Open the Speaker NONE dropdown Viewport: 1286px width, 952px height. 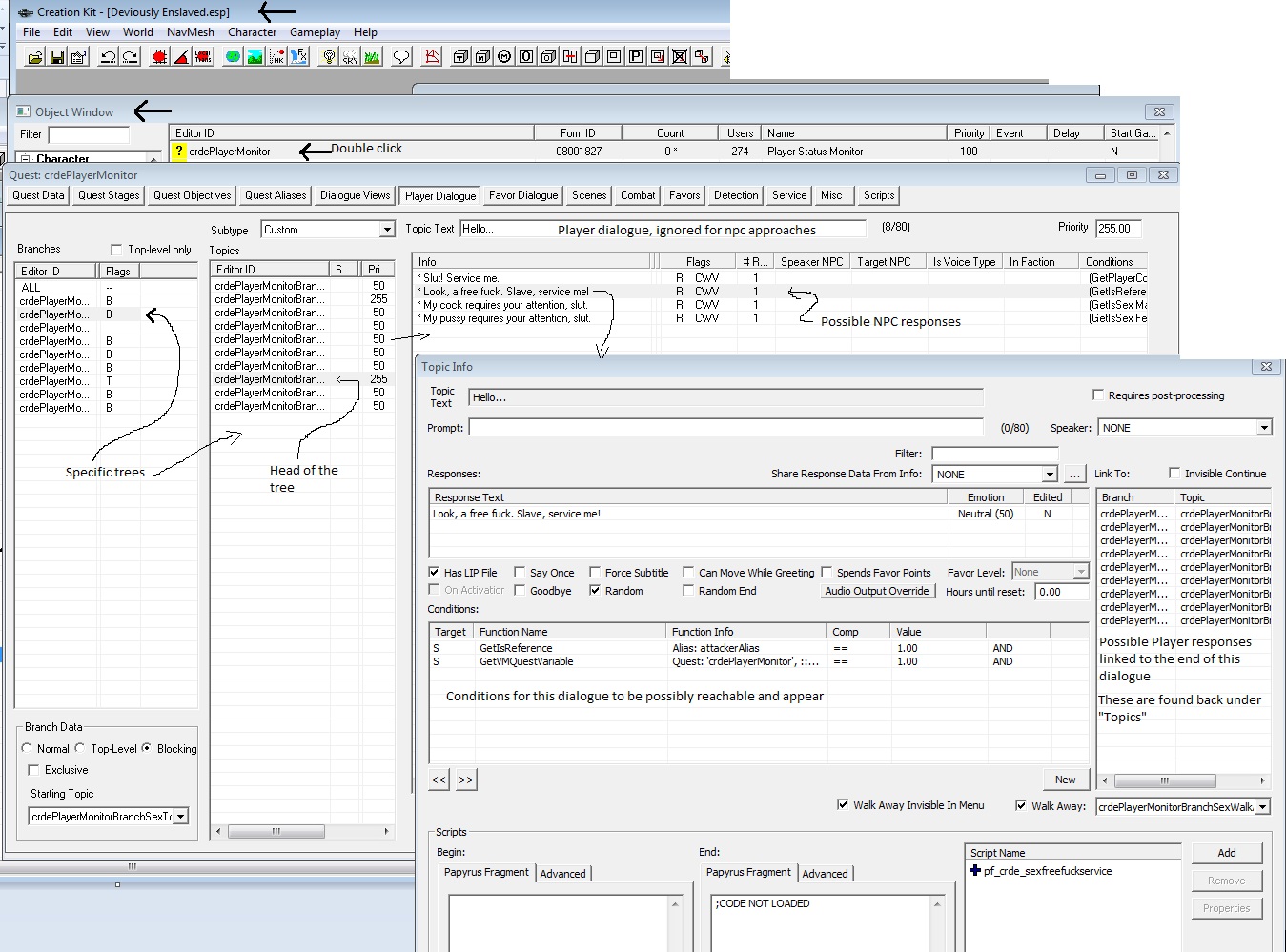coord(1264,428)
